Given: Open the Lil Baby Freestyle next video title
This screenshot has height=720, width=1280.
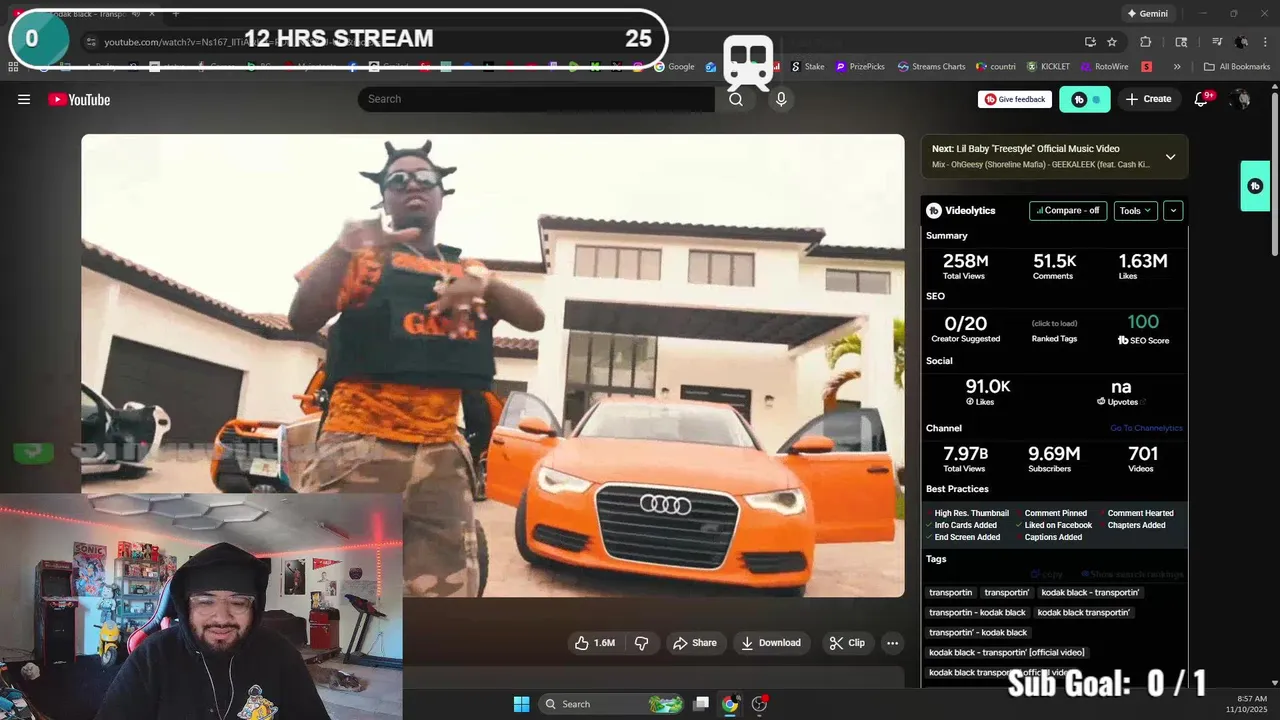Looking at the screenshot, I should pyautogui.click(x=1026, y=149).
